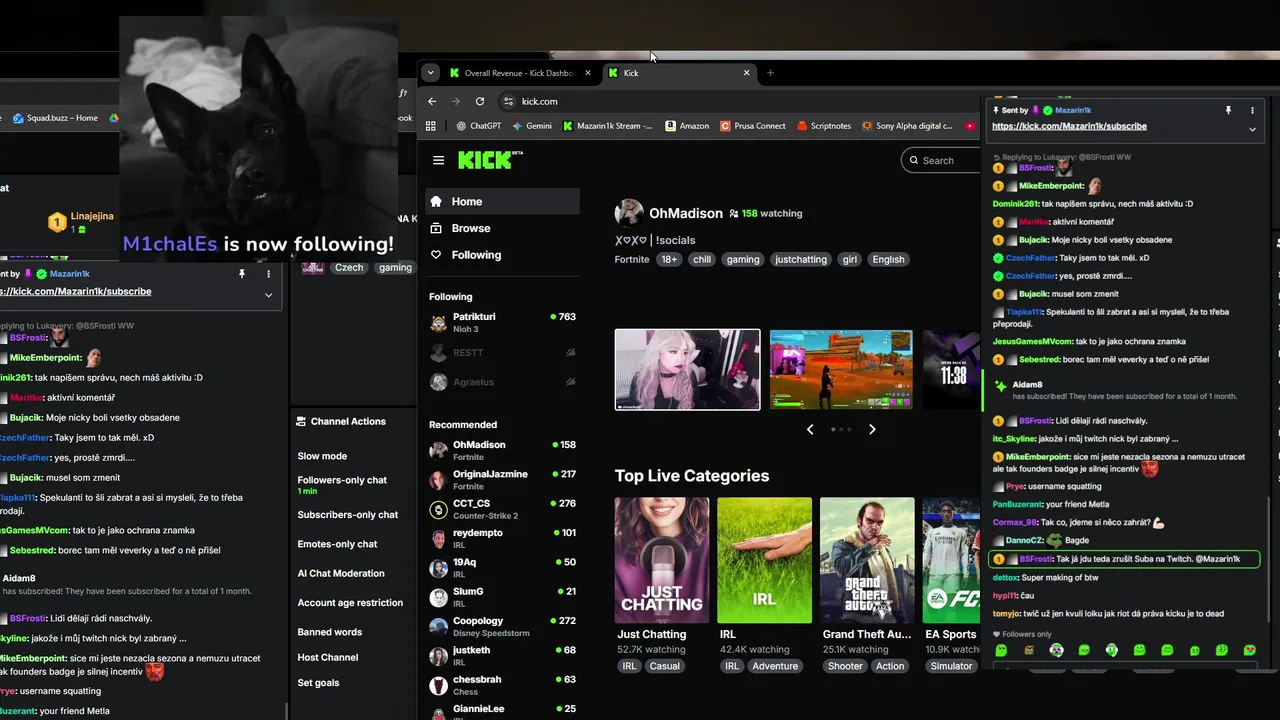Click the OhMadison recommended channel avatar
This screenshot has height=720, width=1280.
pyautogui.click(x=438, y=451)
